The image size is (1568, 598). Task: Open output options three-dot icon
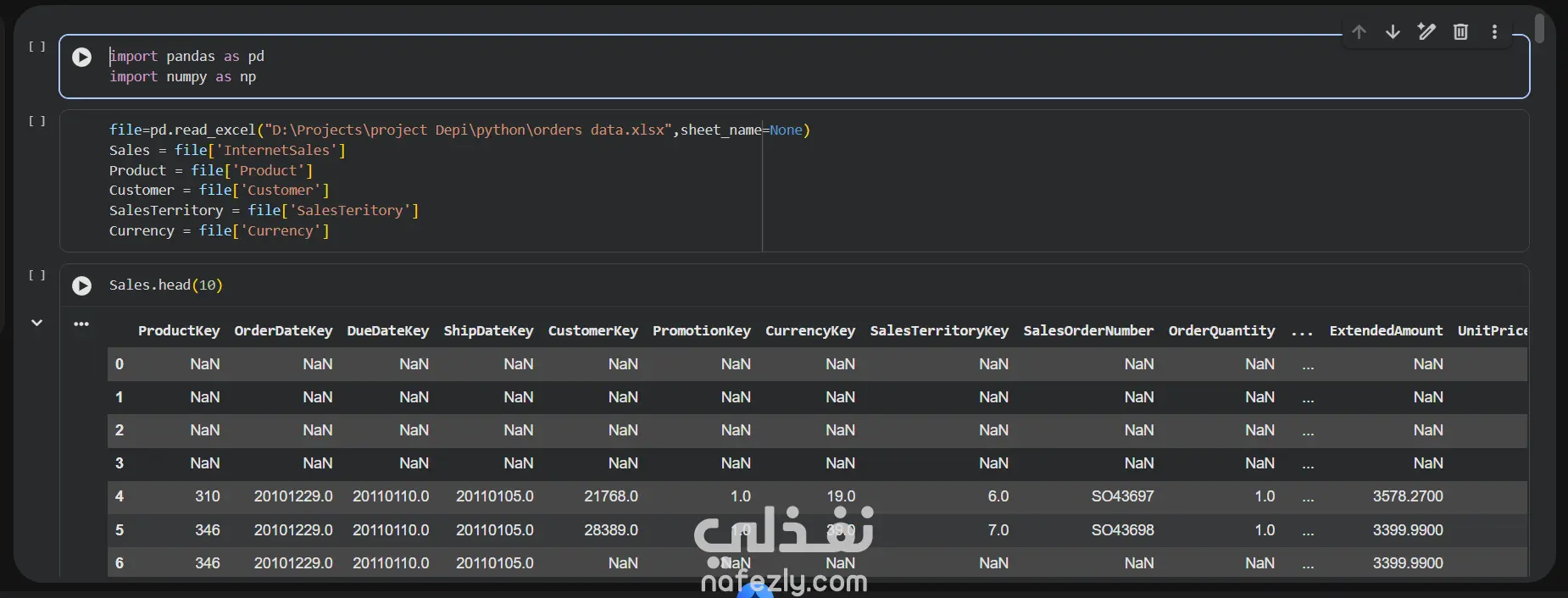coord(81,324)
